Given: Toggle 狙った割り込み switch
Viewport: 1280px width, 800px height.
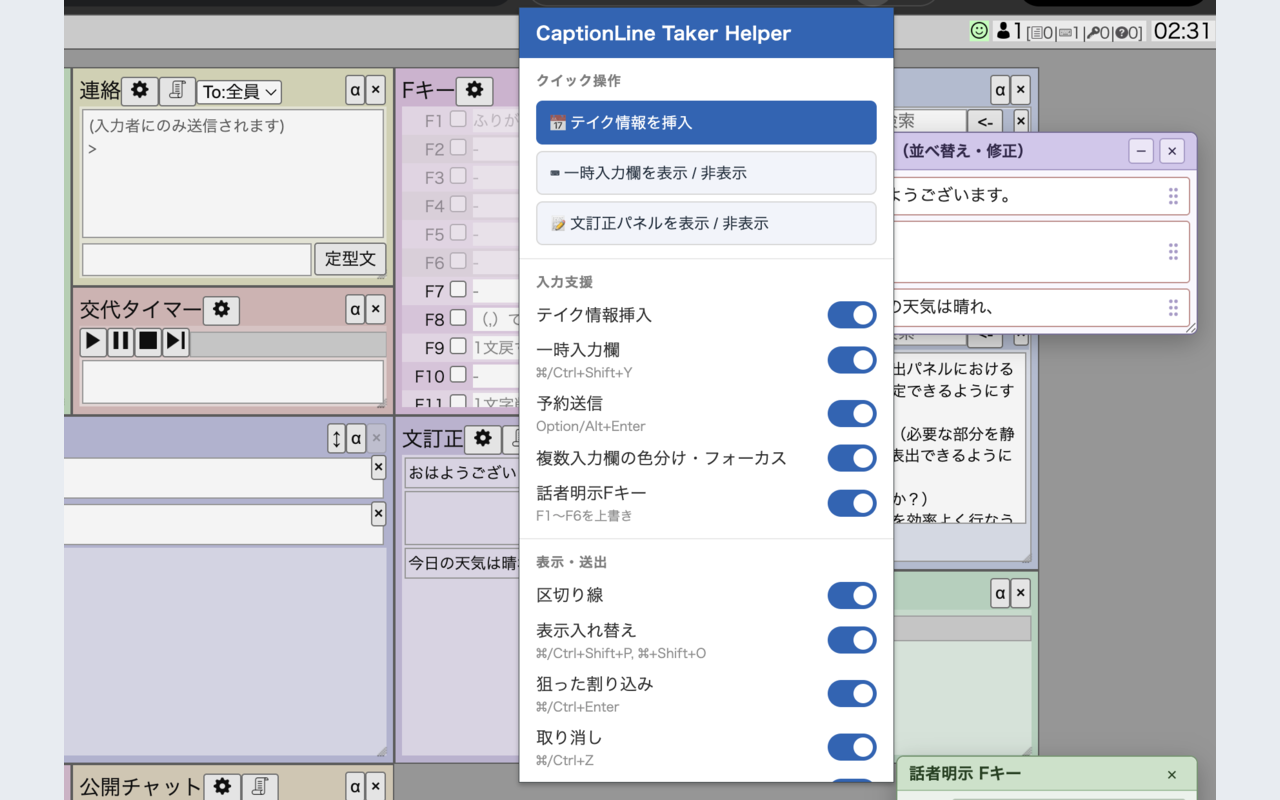Looking at the screenshot, I should pyautogui.click(x=852, y=694).
